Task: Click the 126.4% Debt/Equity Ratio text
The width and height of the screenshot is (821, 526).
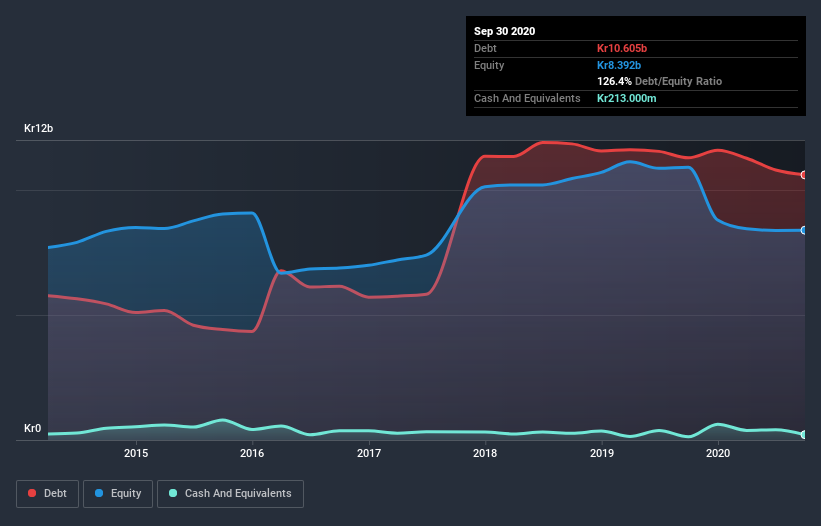Action: point(659,81)
